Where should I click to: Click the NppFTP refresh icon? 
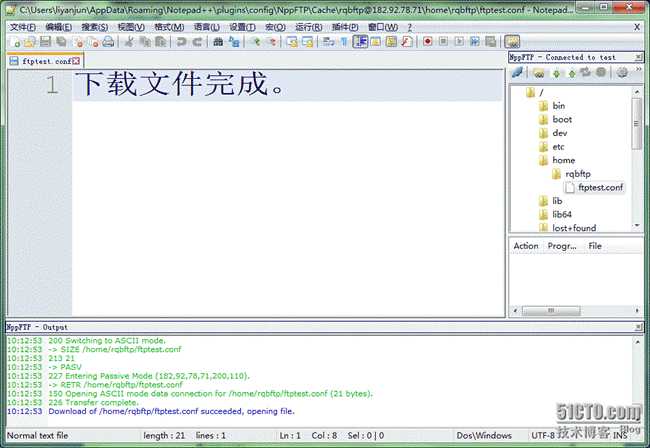pyautogui.click(x=585, y=73)
